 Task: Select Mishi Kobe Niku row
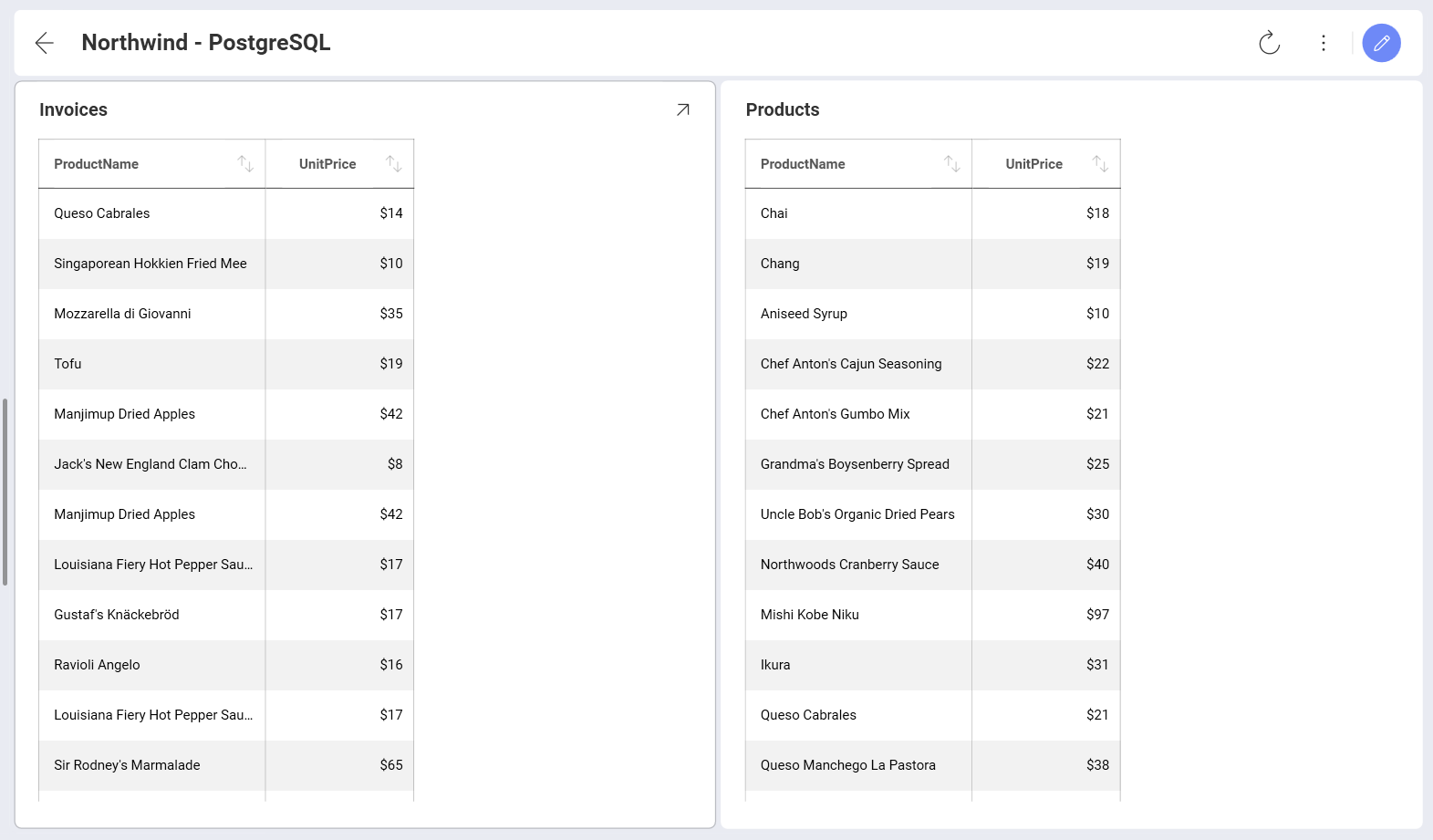click(x=932, y=615)
